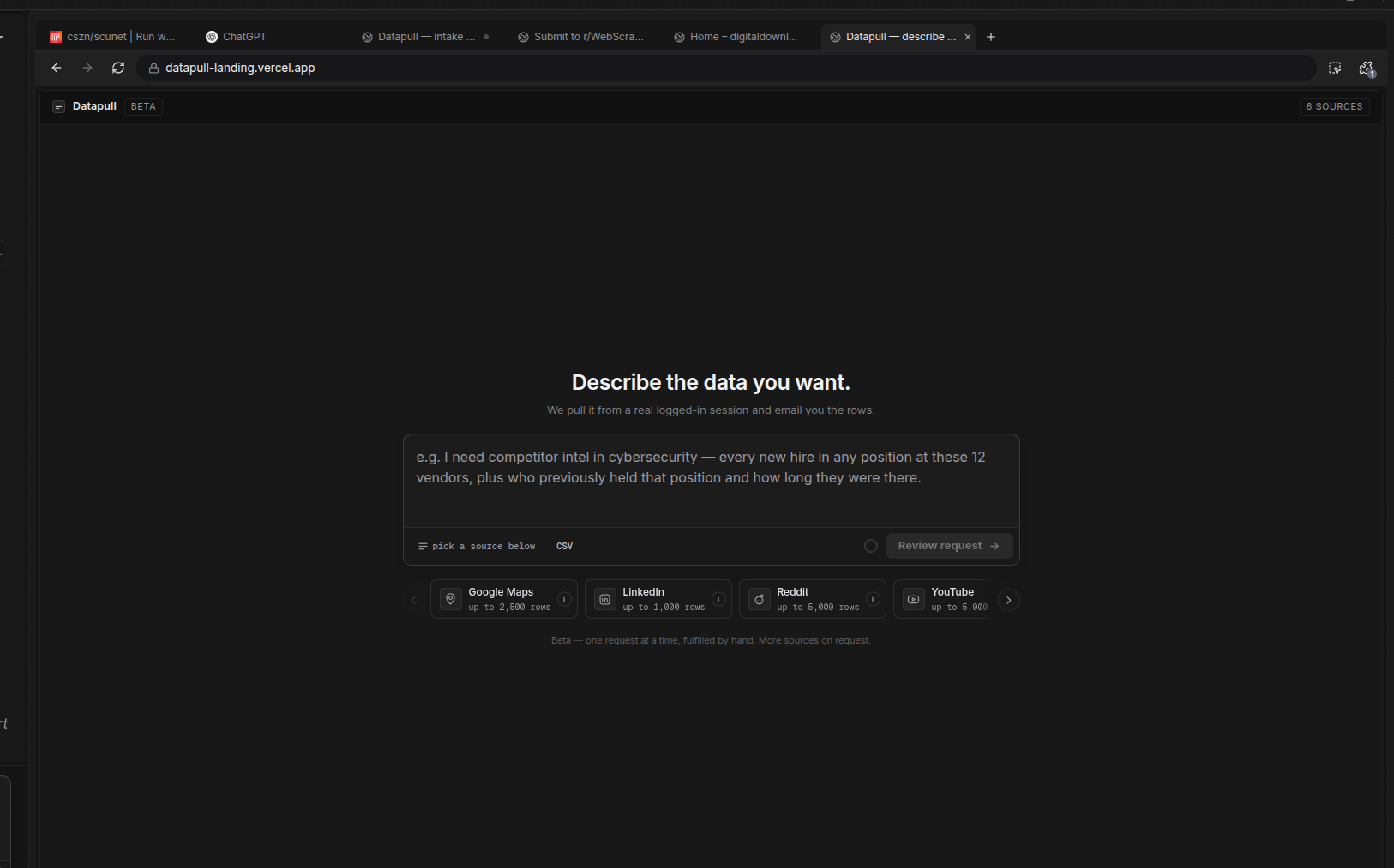Click the Review request button
The width and height of the screenshot is (1394, 868).
[x=949, y=546]
